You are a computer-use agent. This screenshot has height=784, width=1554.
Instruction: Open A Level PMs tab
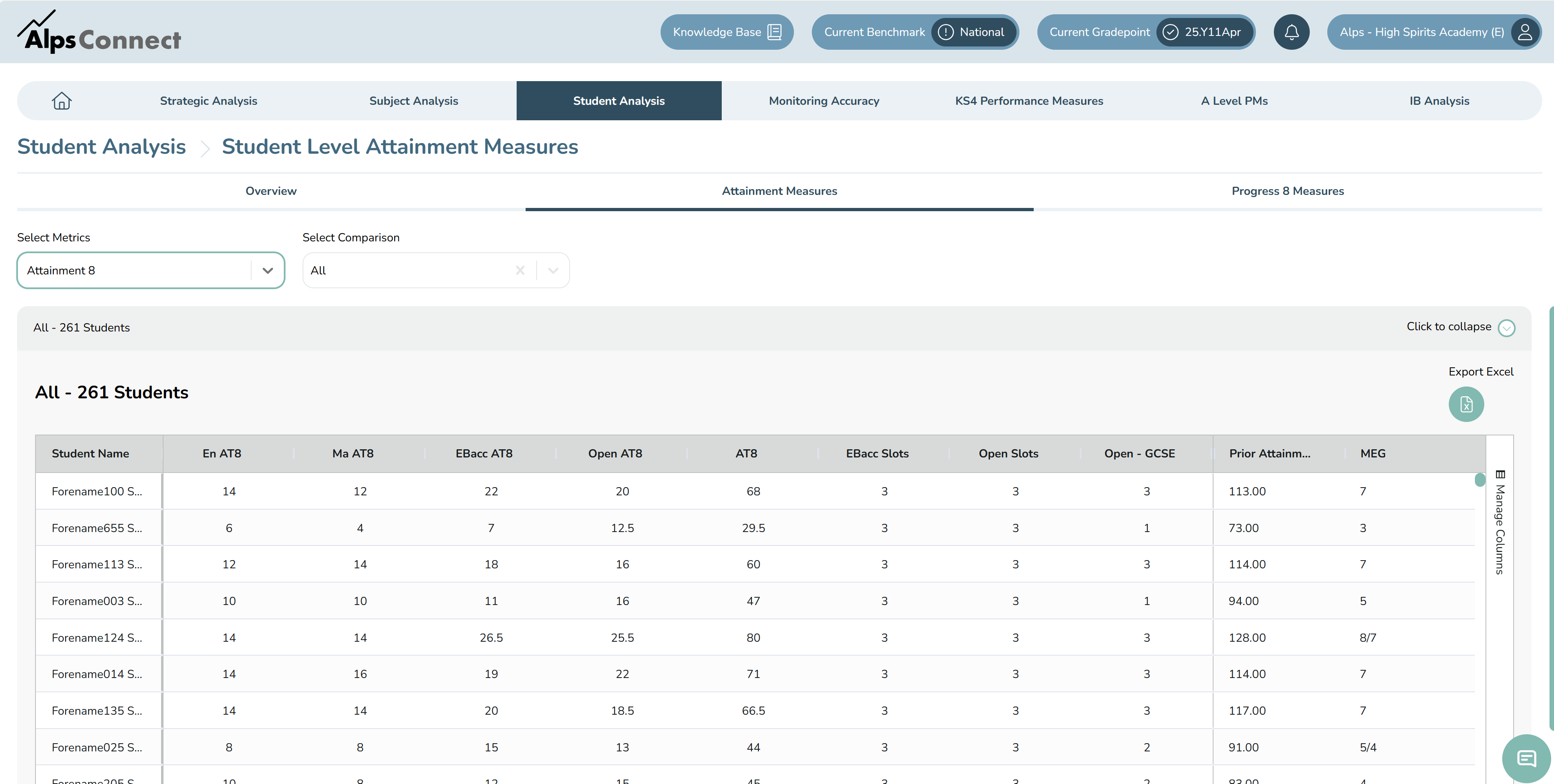point(1234,101)
